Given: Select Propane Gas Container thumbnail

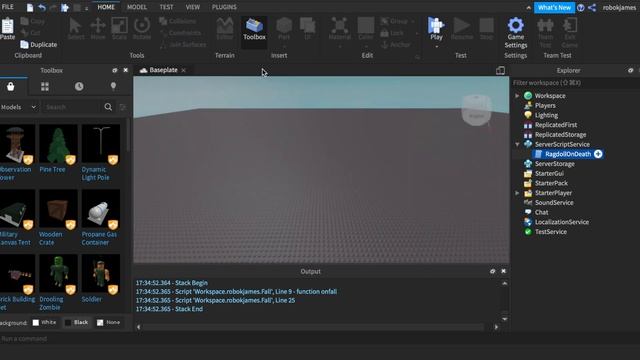Looking at the screenshot, I should [x=101, y=209].
